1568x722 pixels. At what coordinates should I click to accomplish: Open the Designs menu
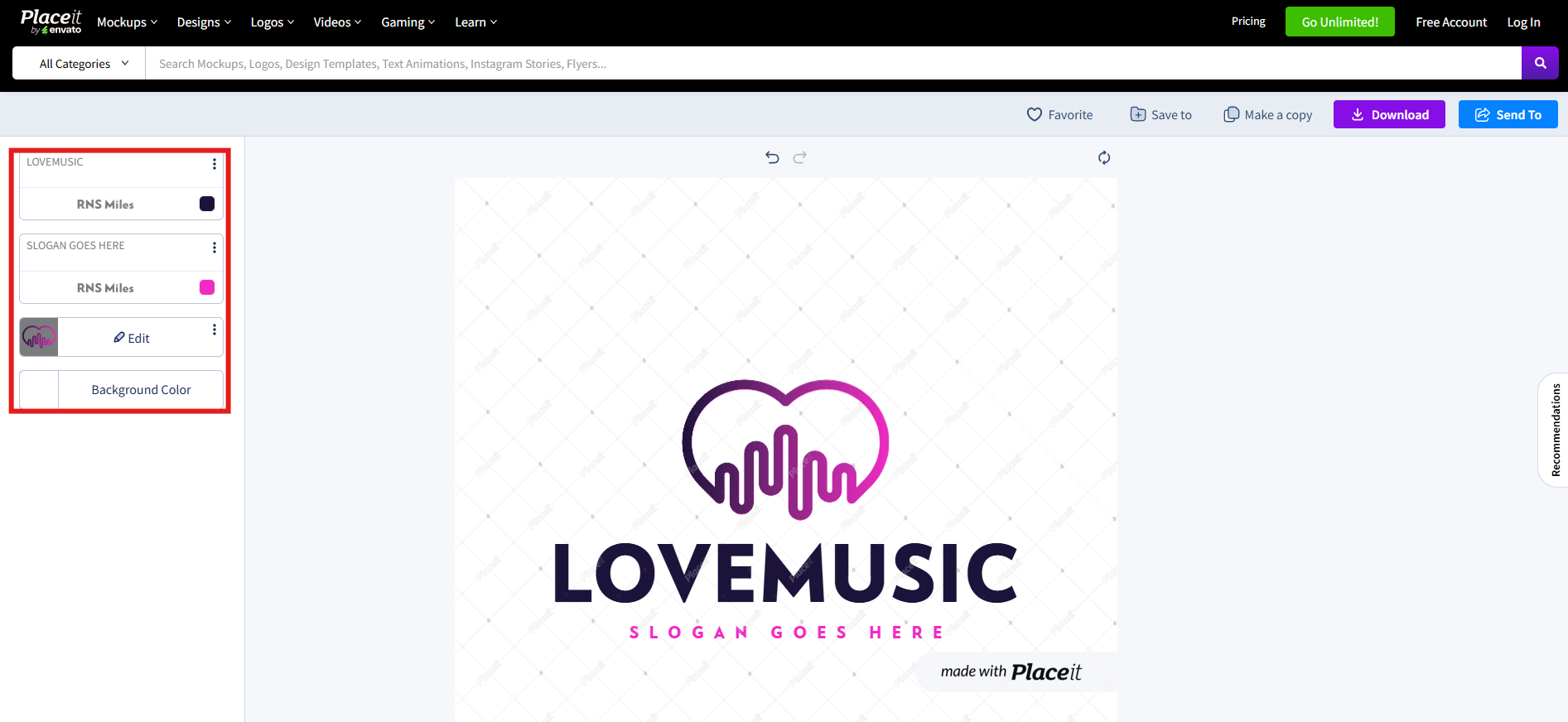(x=204, y=22)
